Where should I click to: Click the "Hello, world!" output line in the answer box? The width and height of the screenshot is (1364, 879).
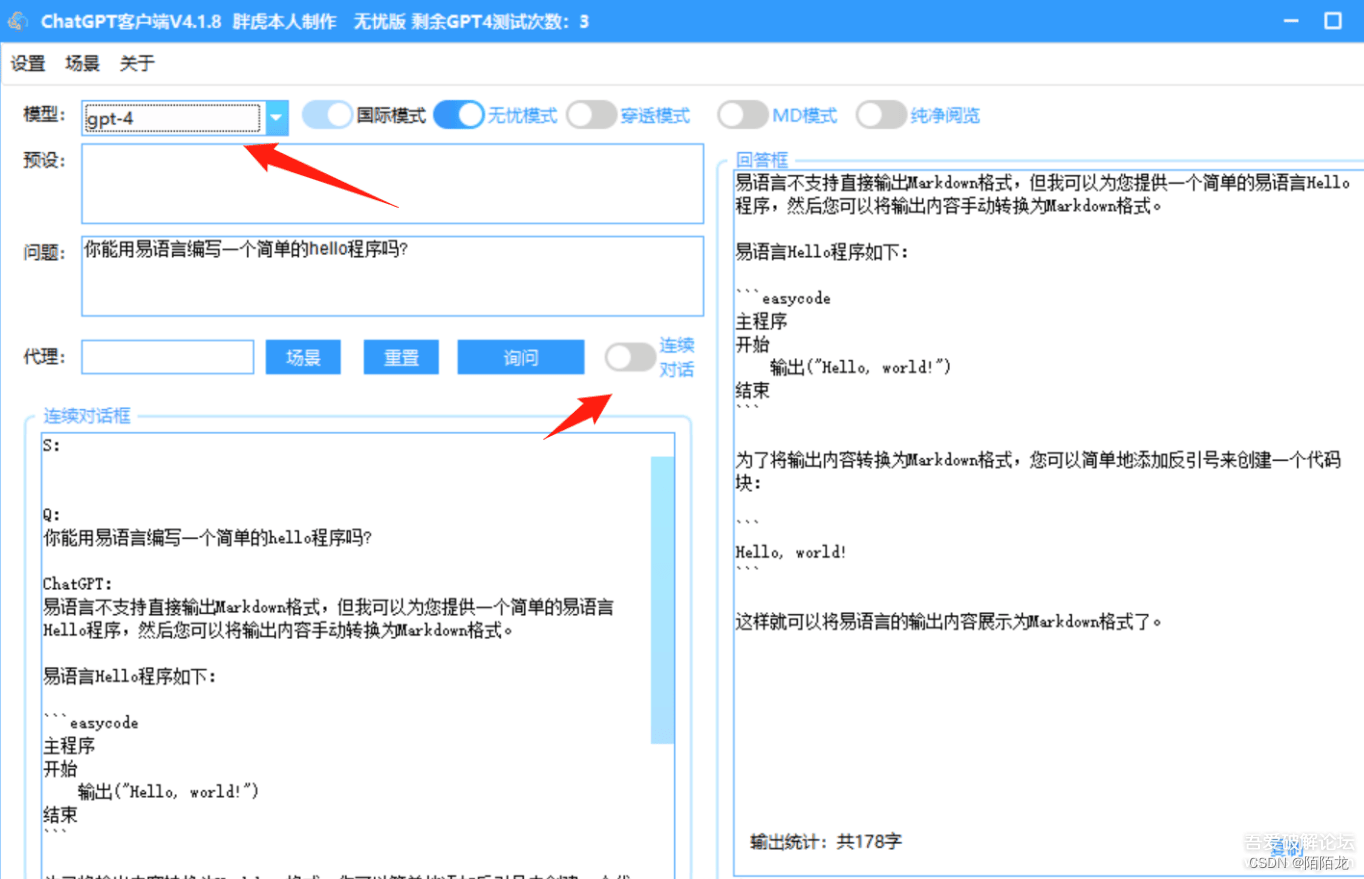click(792, 552)
